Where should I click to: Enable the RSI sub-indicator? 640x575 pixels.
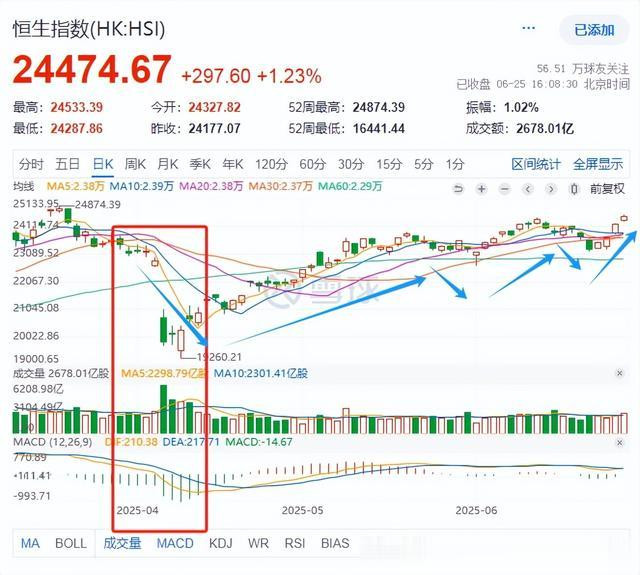[x=295, y=543]
